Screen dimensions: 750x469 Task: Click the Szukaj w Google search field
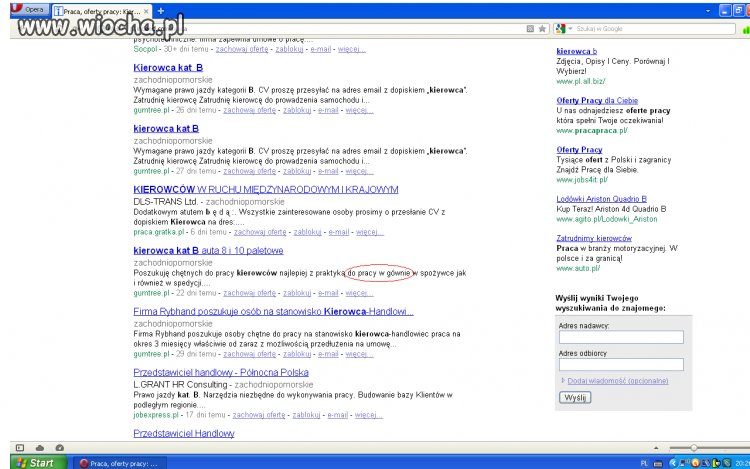(654, 29)
